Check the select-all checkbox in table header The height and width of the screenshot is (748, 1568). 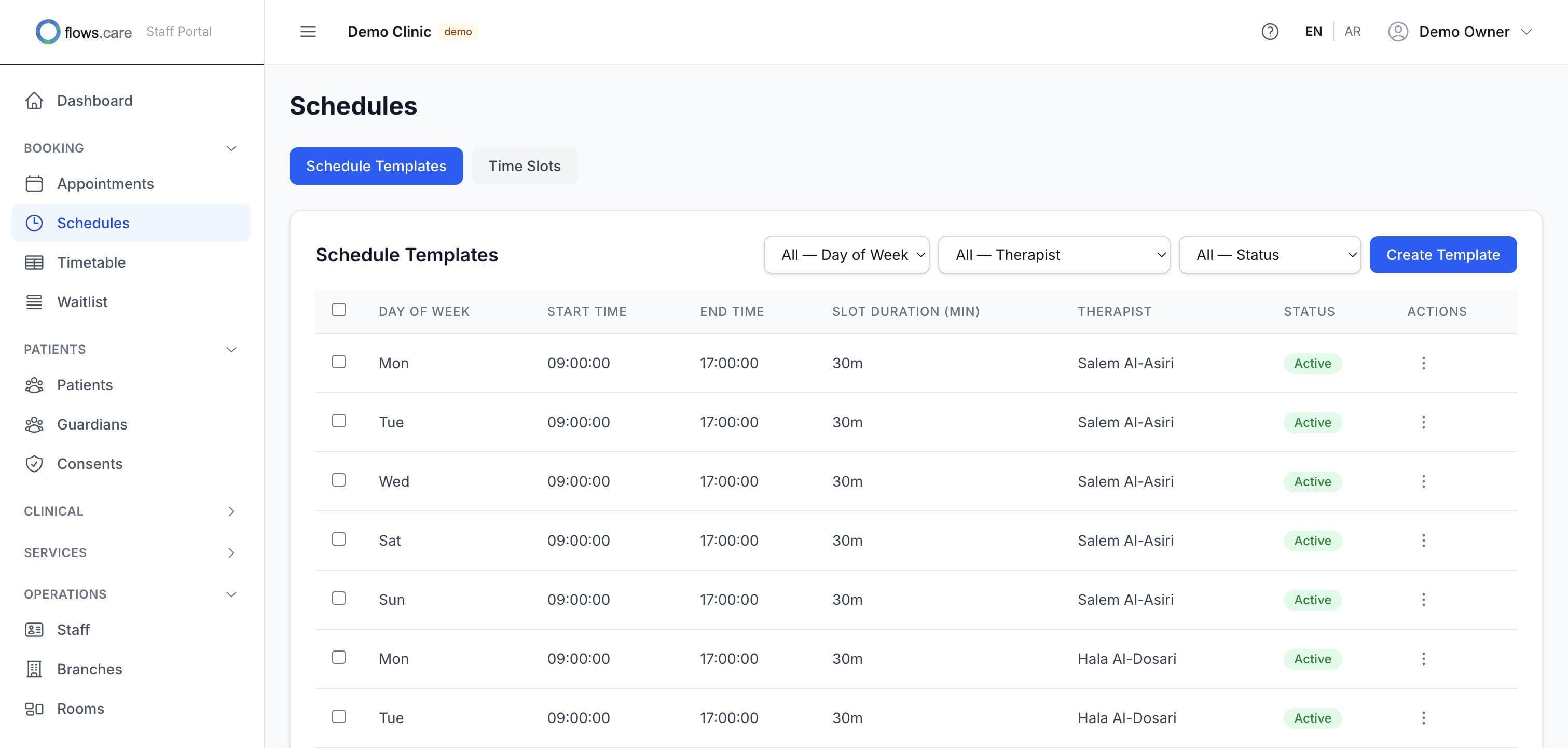tap(339, 310)
